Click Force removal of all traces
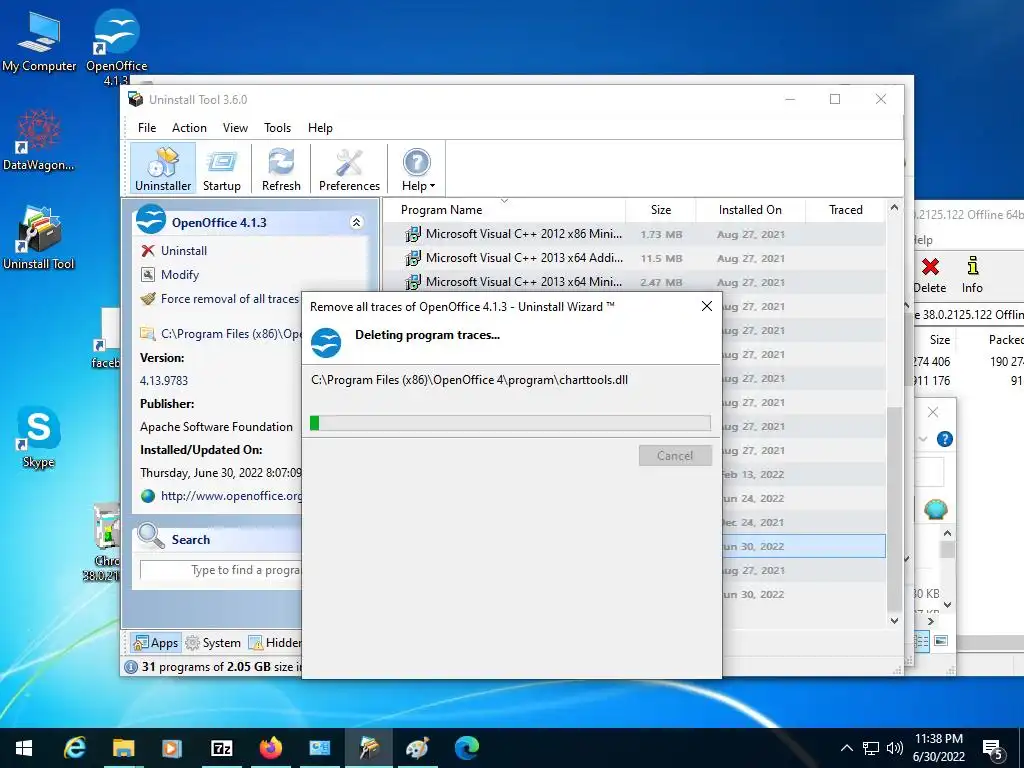1024x768 pixels. pyautogui.click(x=220, y=299)
